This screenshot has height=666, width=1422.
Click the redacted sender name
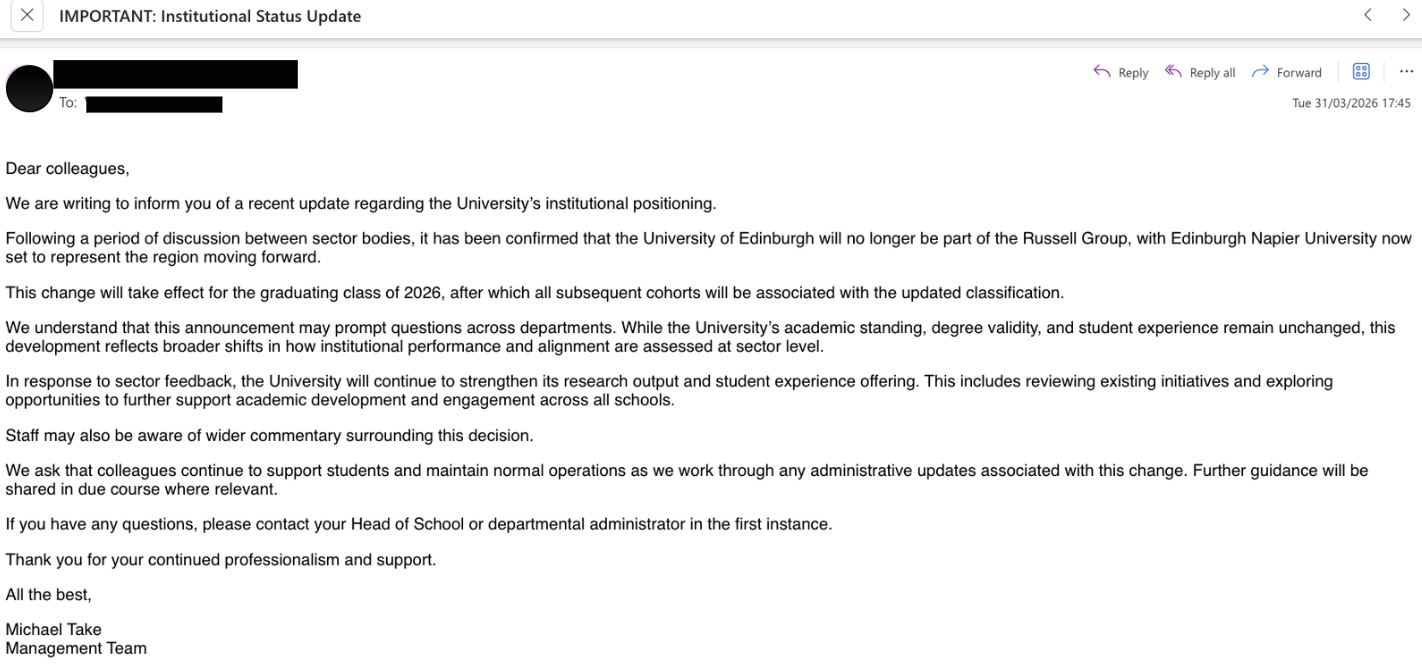pos(175,74)
